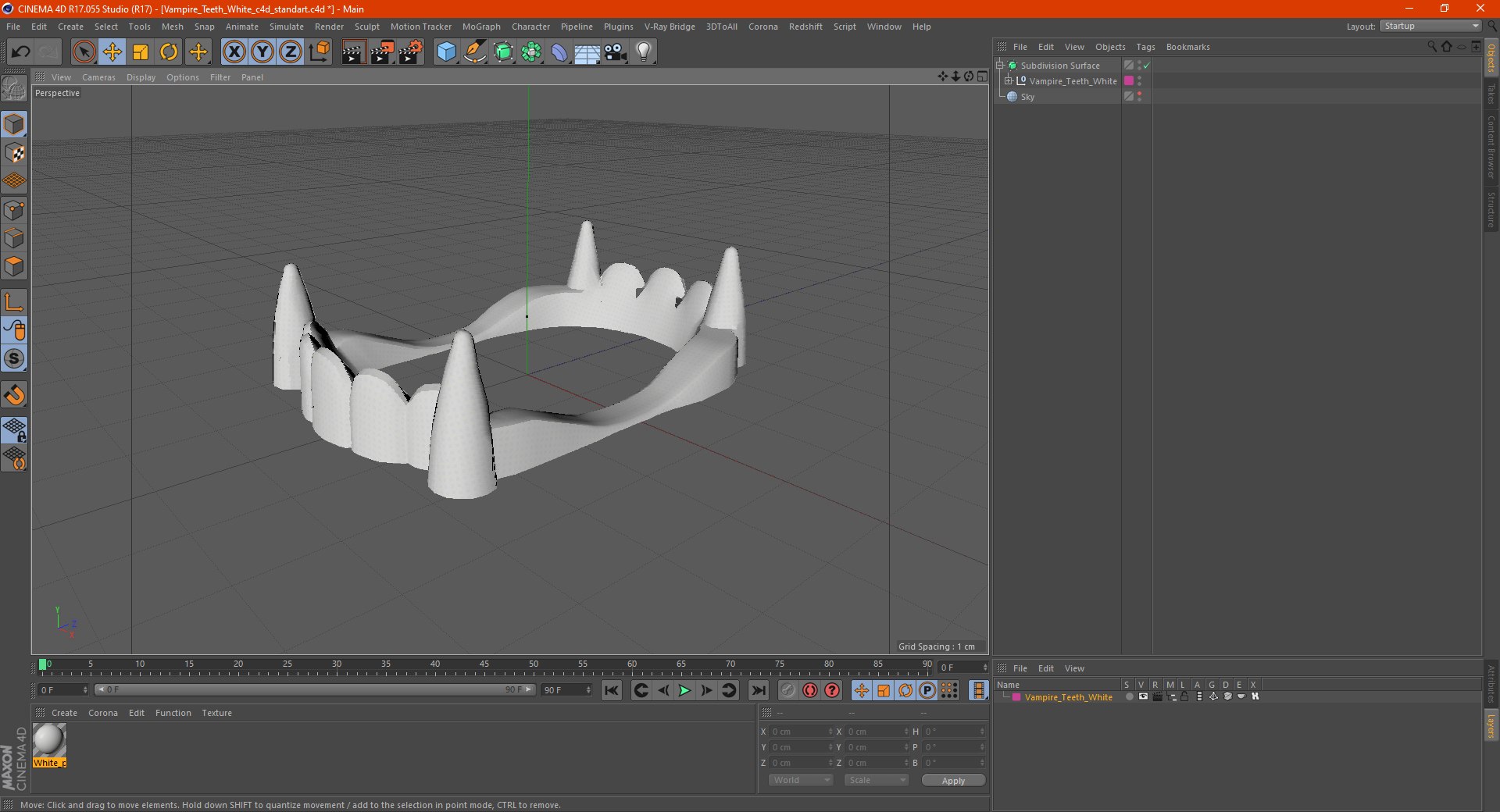1500x812 pixels.
Task: Toggle layer Vampire_Teeth_White solo dot
Action: pyautogui.click(x=1129, y=696)
